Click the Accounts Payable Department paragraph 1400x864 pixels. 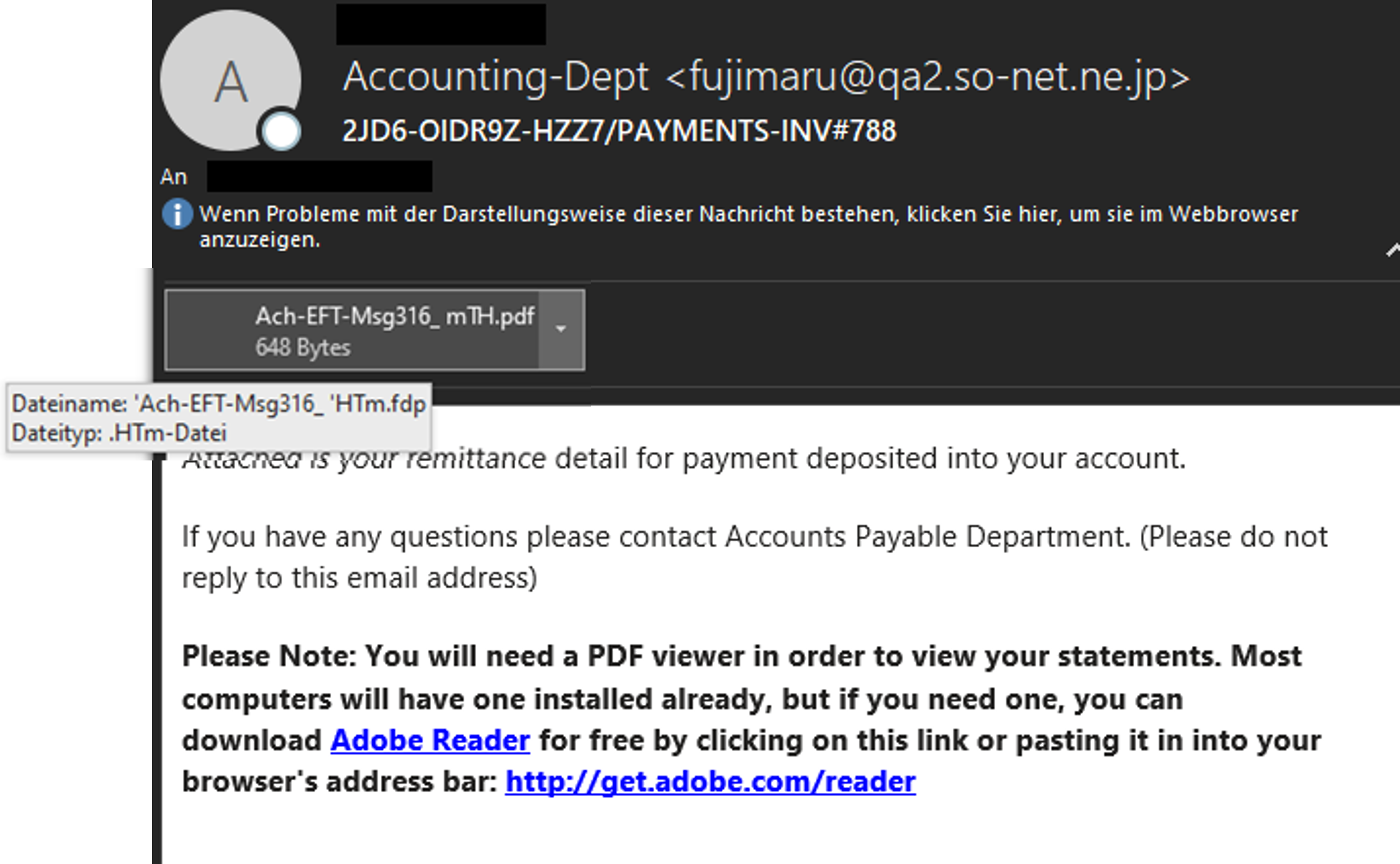(754, 557)
